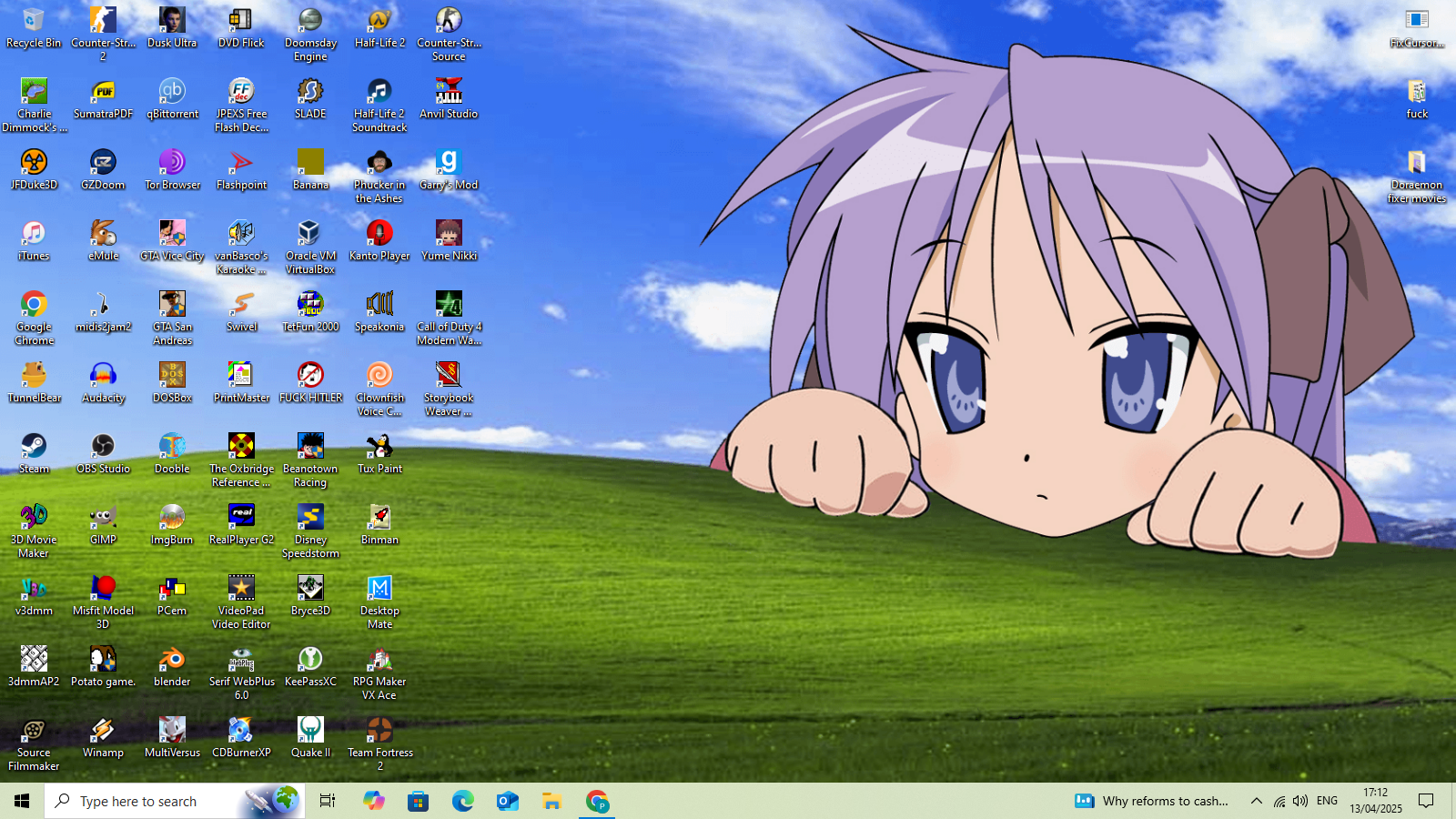Launch qBittorrent from the desktop
The height and width of the screenshot is (819, 1456).
click(x=172, y=98)
